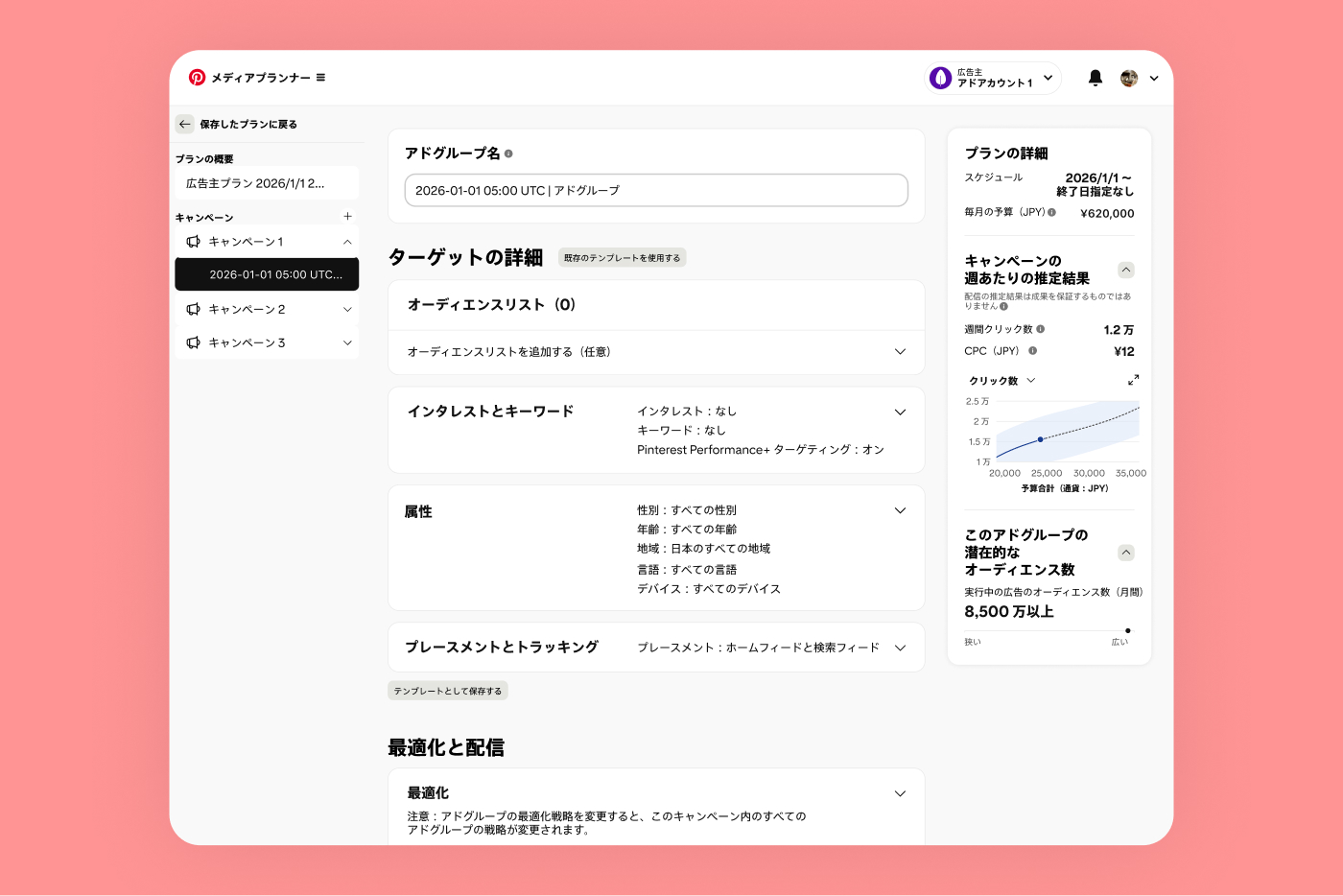The width and height of the screenshot is (1343, 896).
Task: Click the ad group name input field
Action: pyautogui.click(x=656, y=190)
